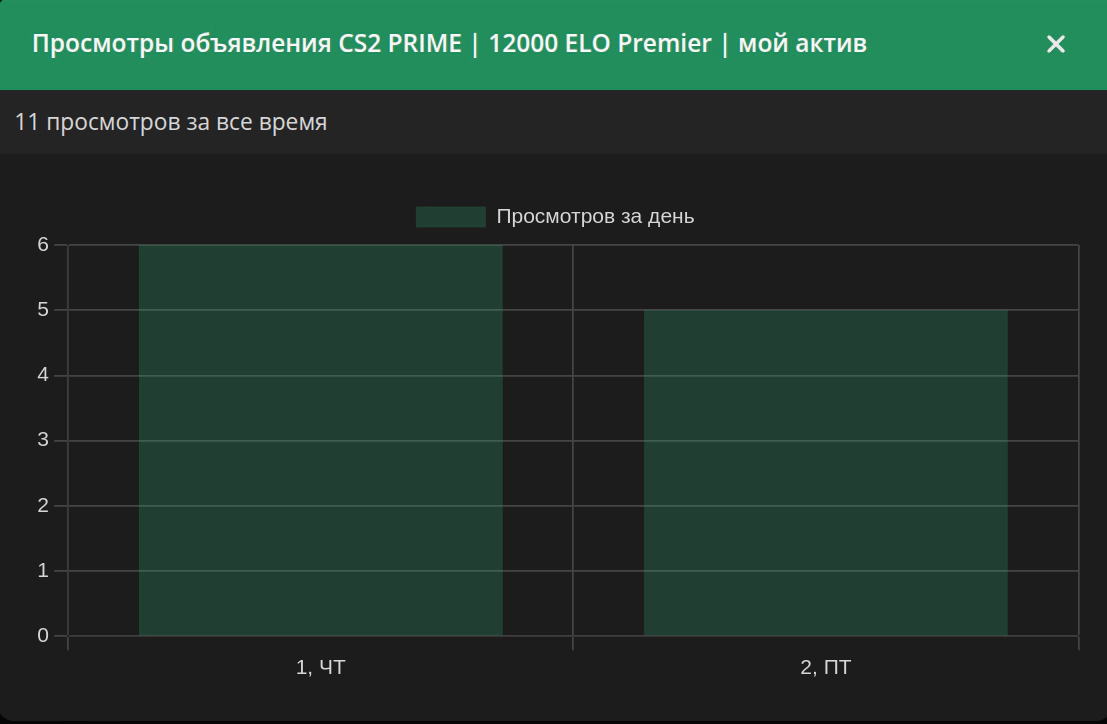1107x724 pixels.
Task: Click the 11 просмотров за все время text
Action: 171,122
